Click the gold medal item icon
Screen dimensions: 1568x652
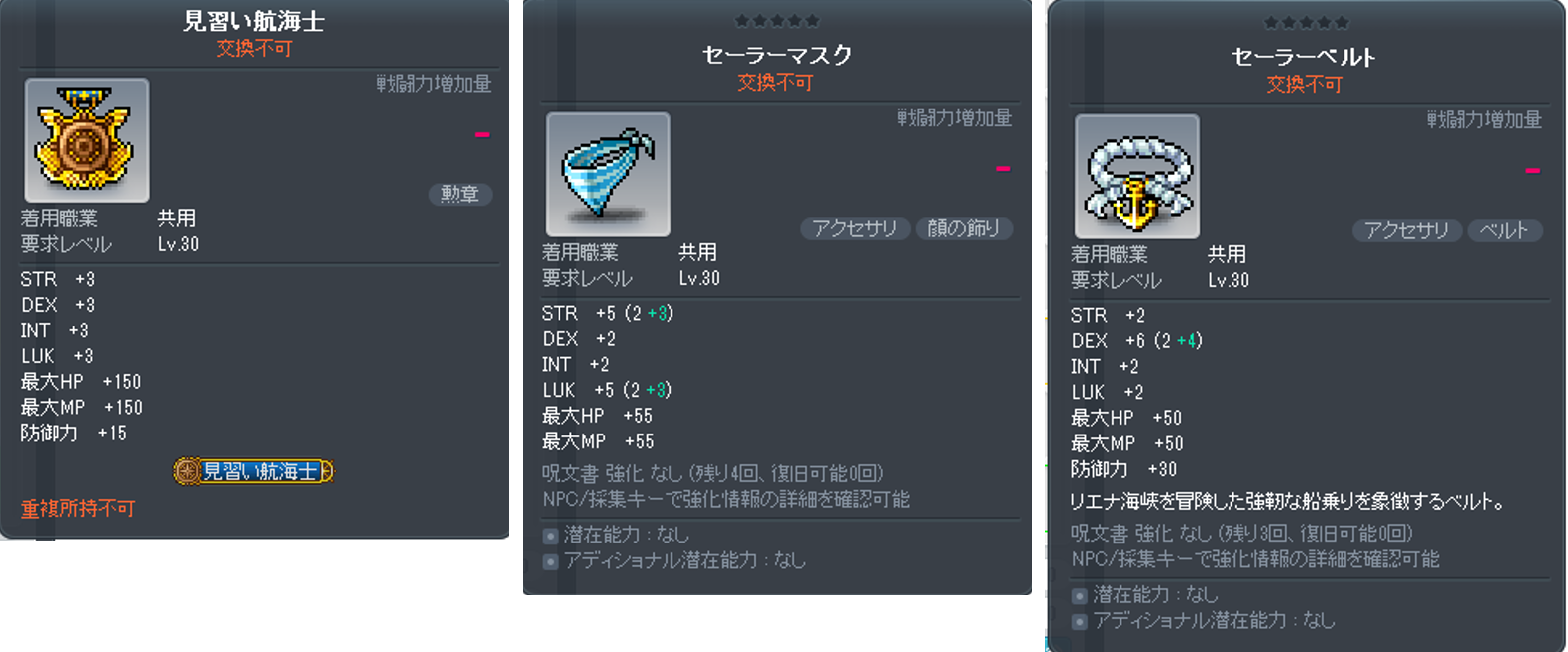[x=87, y=139]
